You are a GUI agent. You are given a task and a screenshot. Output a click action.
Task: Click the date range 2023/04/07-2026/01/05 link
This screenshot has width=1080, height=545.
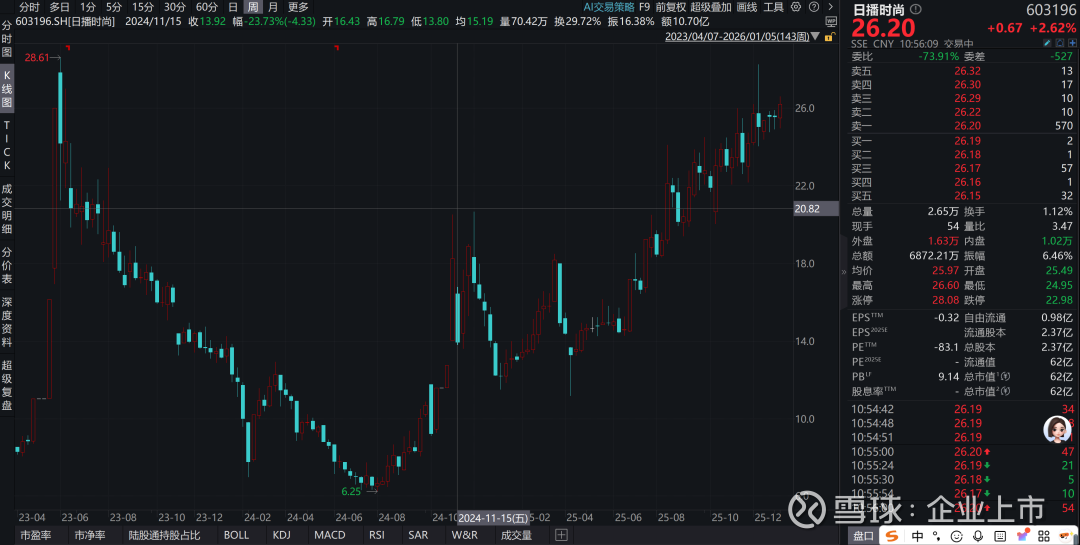click(737, 37)
